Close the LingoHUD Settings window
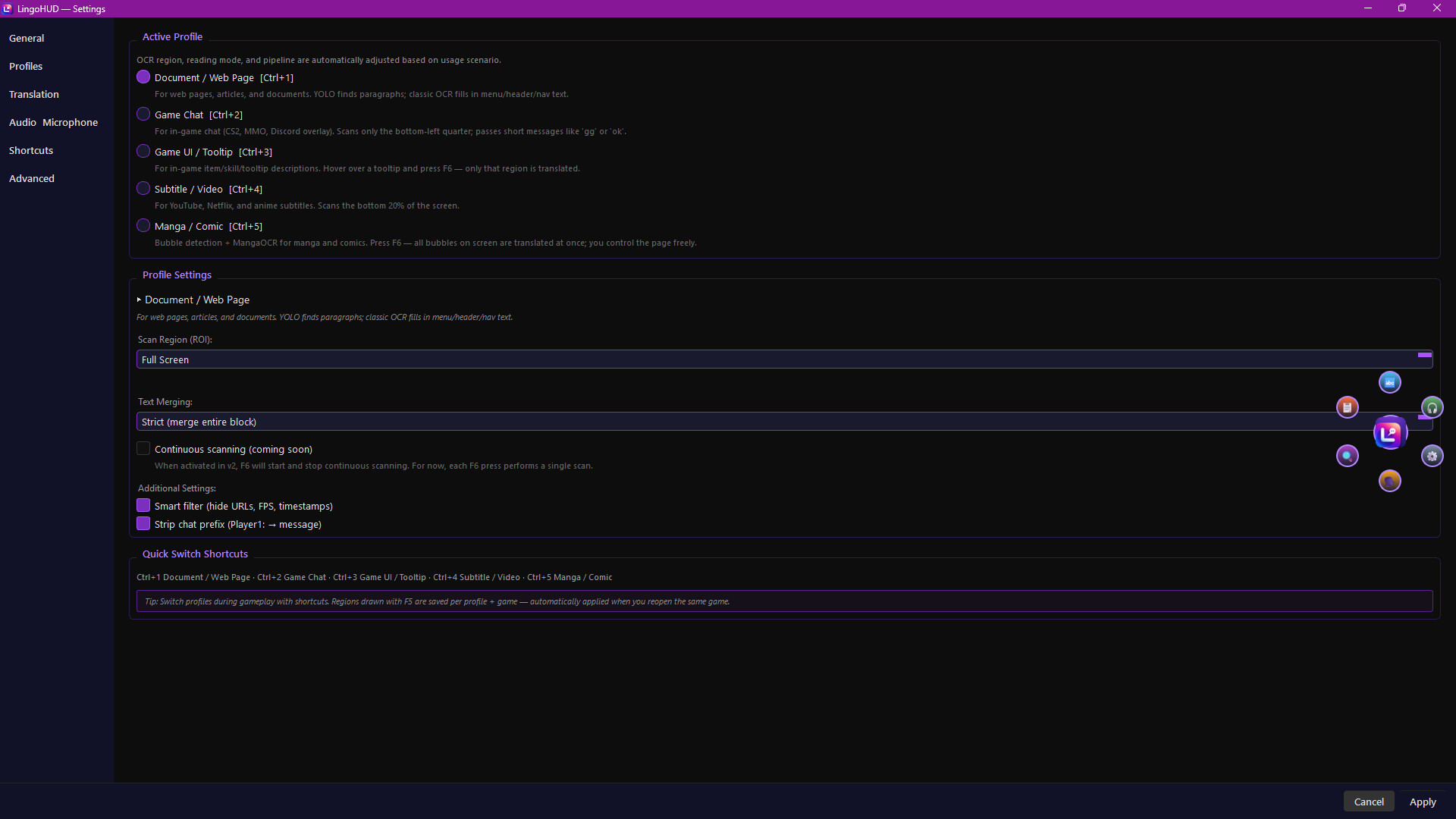Image resolution: width=1456 pixels, height=819 pixels. [x=1437, y=8]
